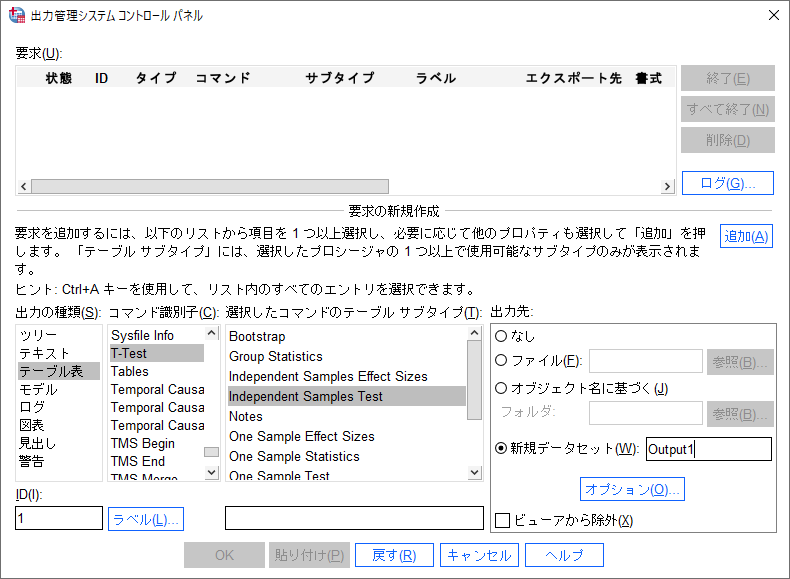Click the table subtype list scrollbar thumb
The height and width of the screenshot is (579, 790).
point(474,380)
